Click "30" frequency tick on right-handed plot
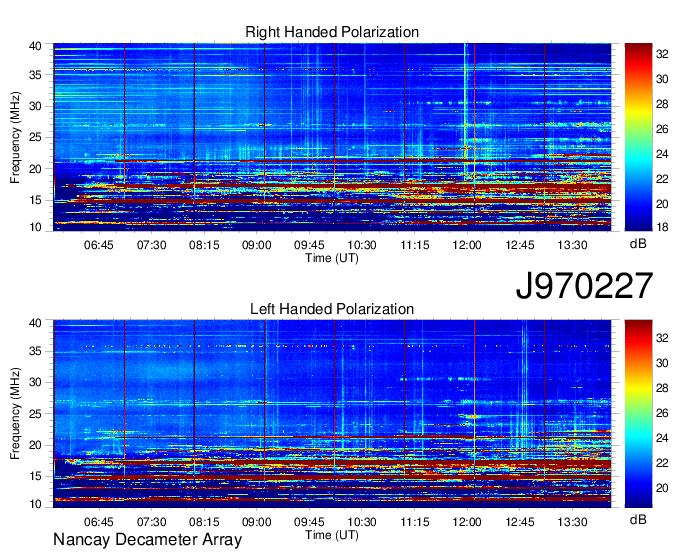The width and height of the screenshot is (680, 552). tap(35, 106)
